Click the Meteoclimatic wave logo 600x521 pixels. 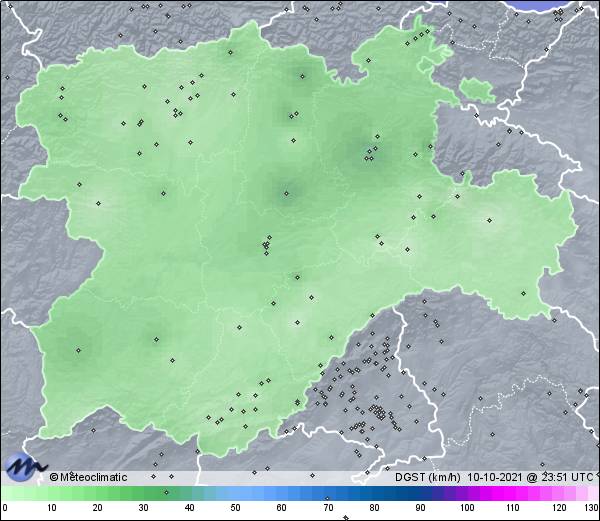tap(26, 467)
